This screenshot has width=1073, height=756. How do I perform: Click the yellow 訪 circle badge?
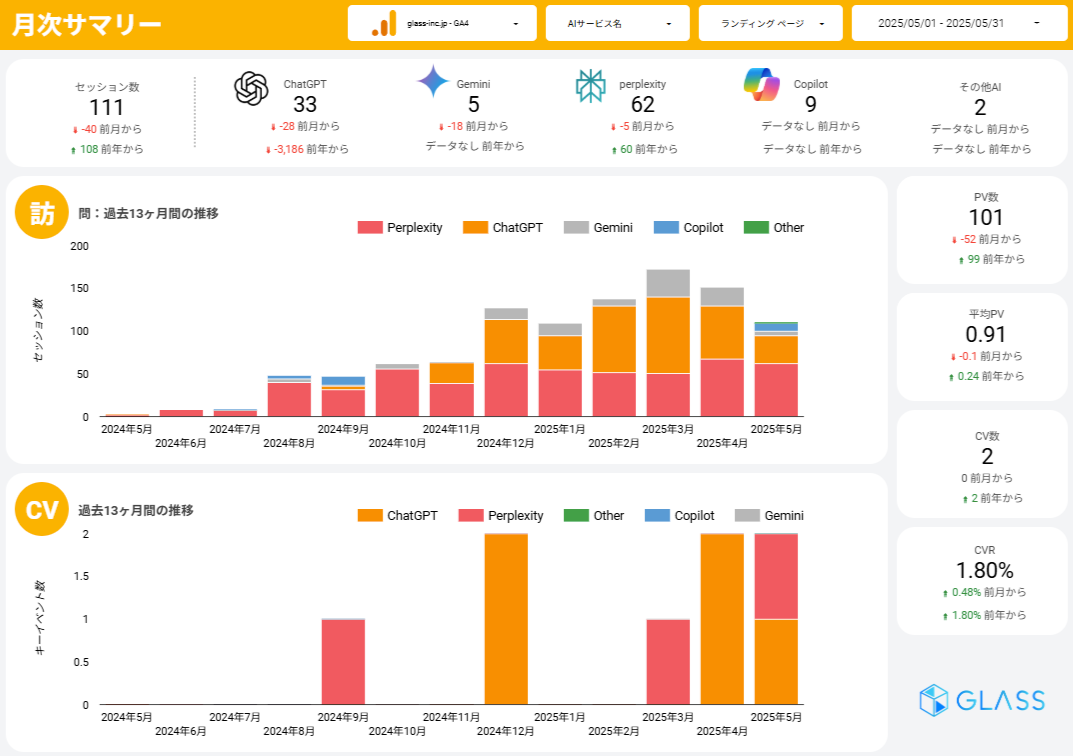point(42,214)
